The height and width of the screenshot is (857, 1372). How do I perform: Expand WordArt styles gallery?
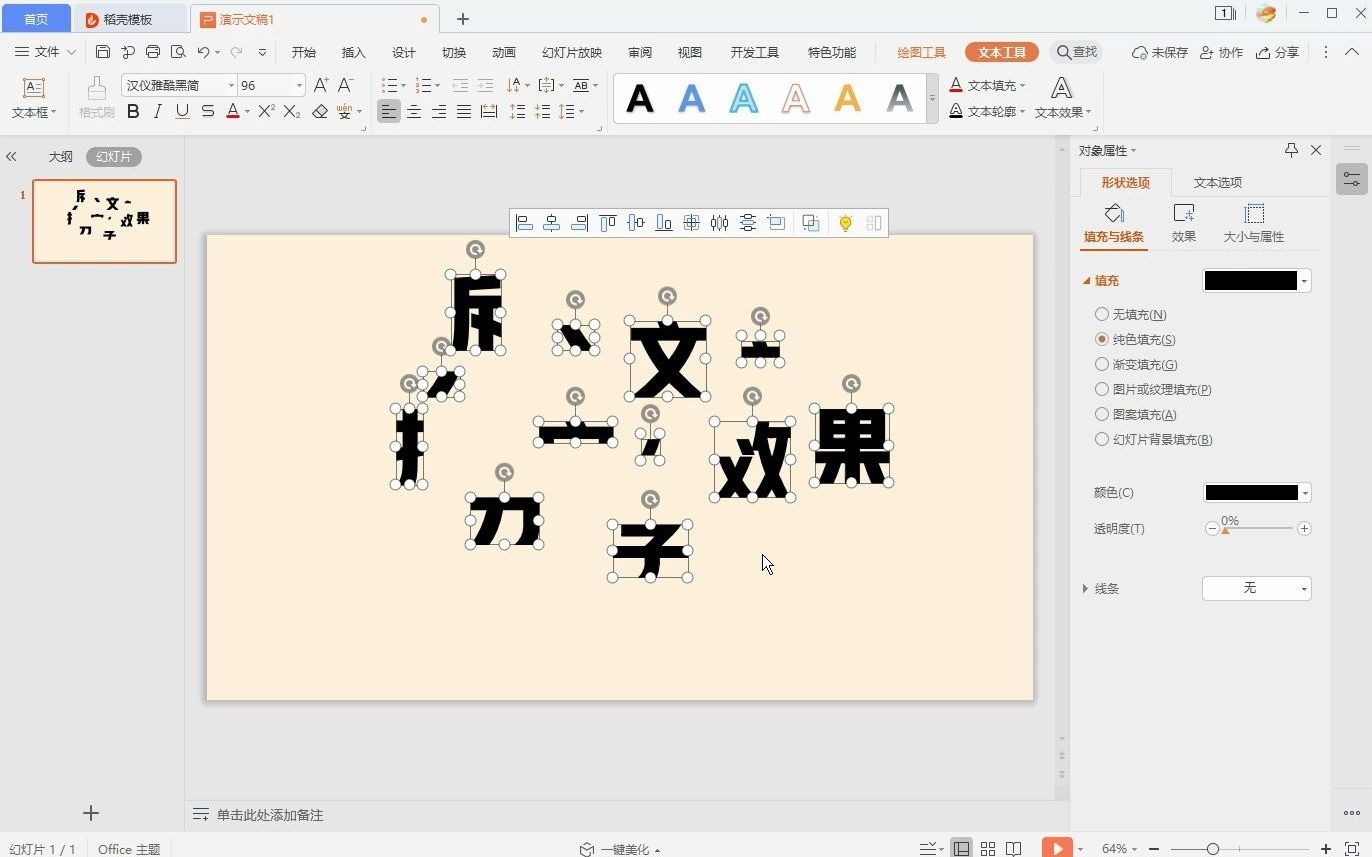[x=932, y=98]
